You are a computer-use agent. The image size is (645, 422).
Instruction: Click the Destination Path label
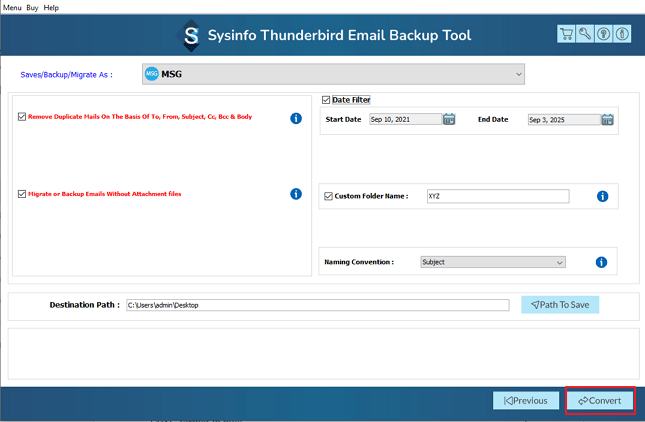(x=84, y=305)
